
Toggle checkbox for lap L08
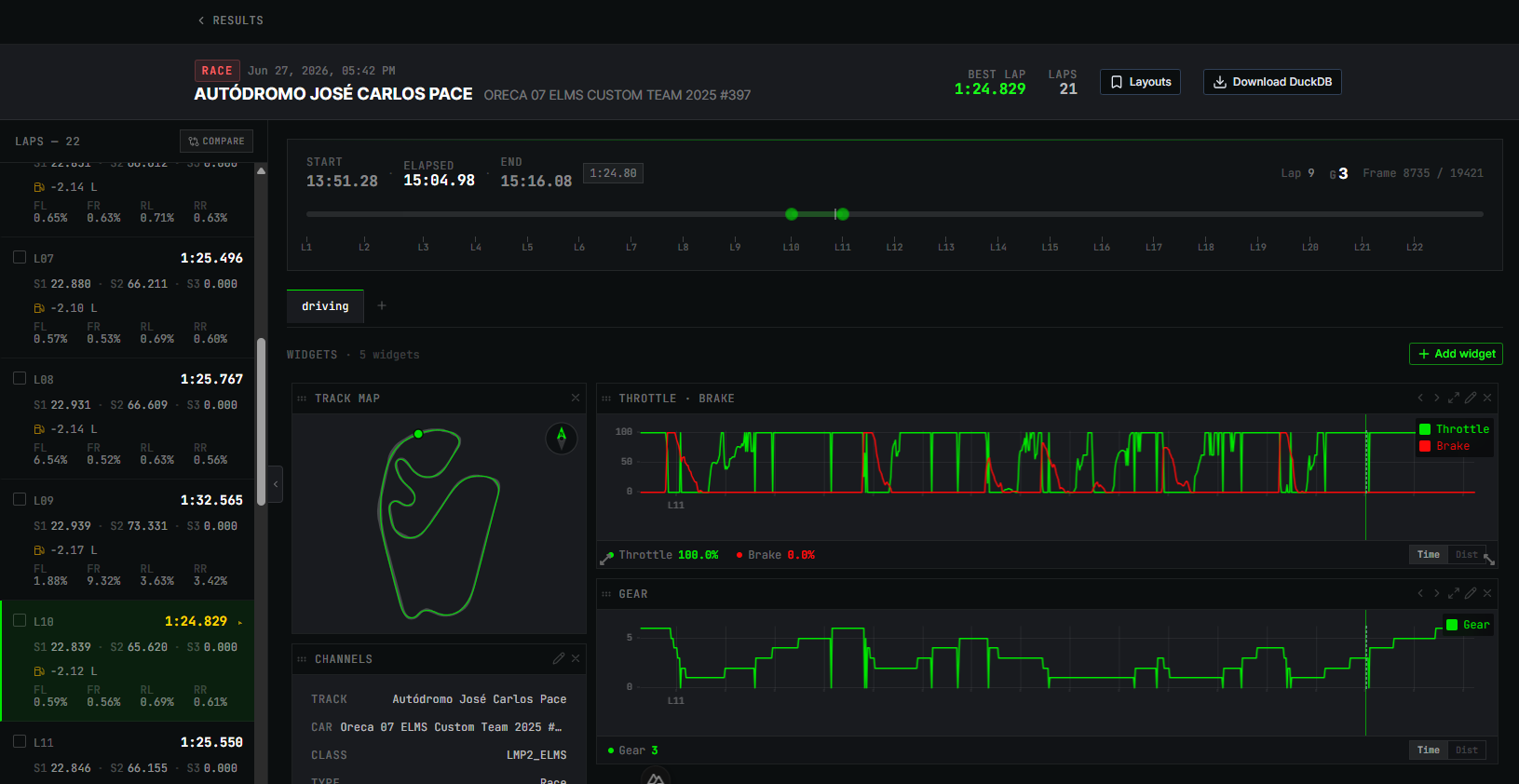tap(20, 378)
